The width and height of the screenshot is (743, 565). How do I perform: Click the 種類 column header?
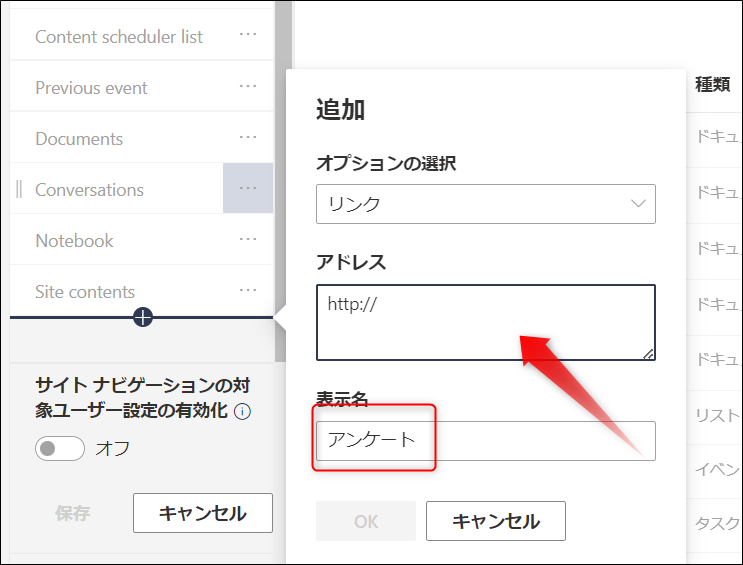click(712, 84)
